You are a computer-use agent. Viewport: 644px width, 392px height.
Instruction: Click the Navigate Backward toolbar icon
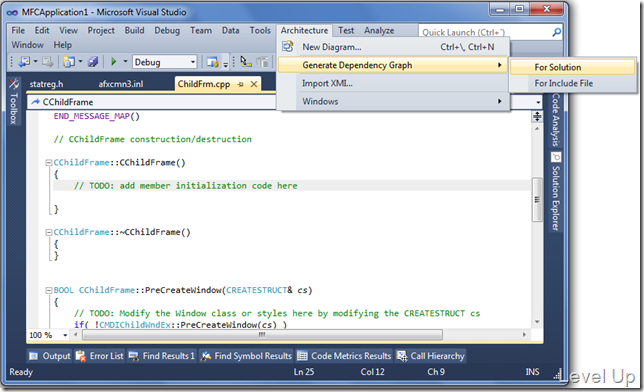tap(24, 62)
